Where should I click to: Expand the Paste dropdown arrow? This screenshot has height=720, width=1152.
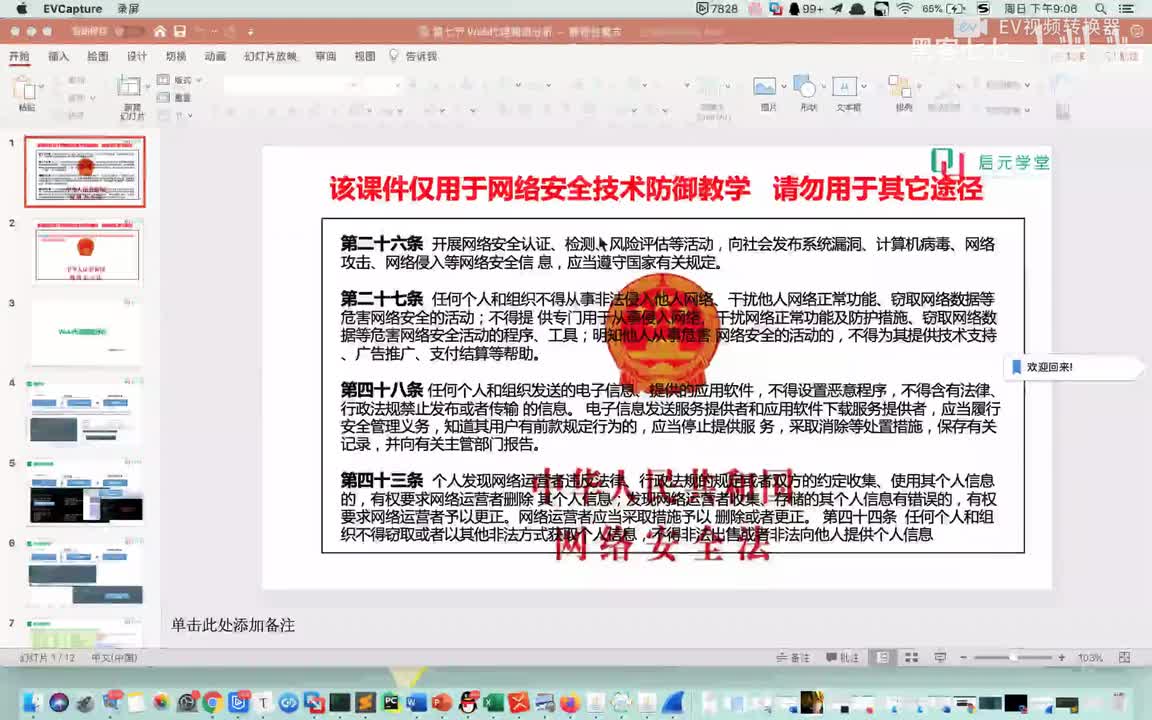pos(41,87)
